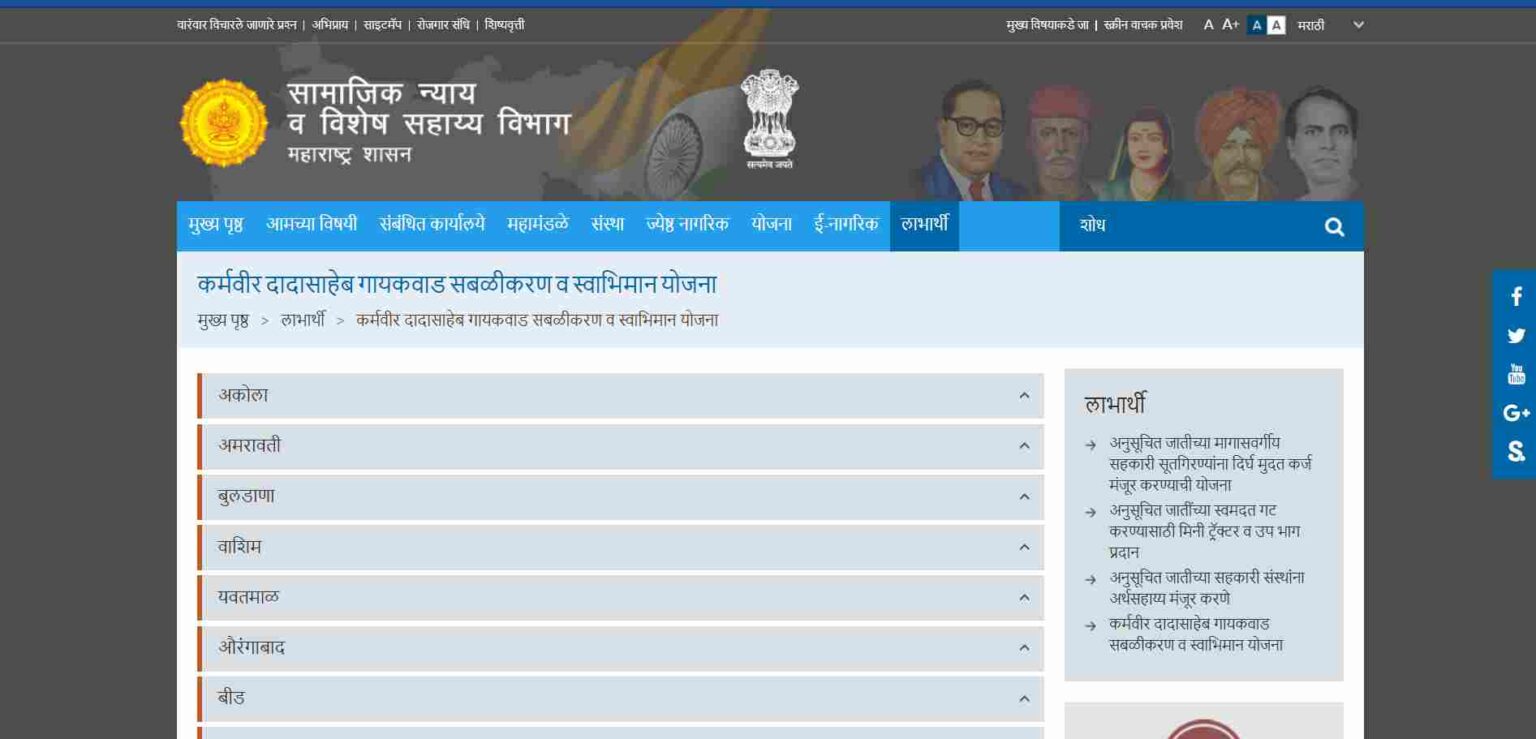
Task: Open संस्था menu
Action: (607, 225)
